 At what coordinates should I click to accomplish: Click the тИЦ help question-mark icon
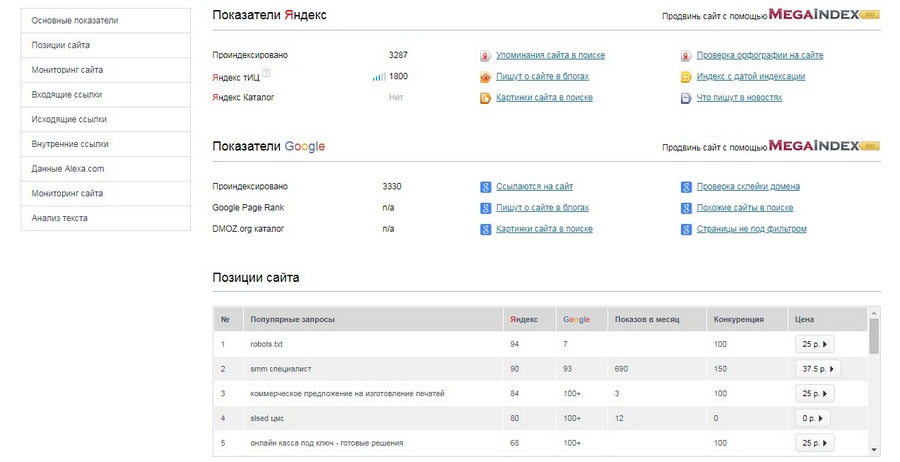(x=266, y=73)
